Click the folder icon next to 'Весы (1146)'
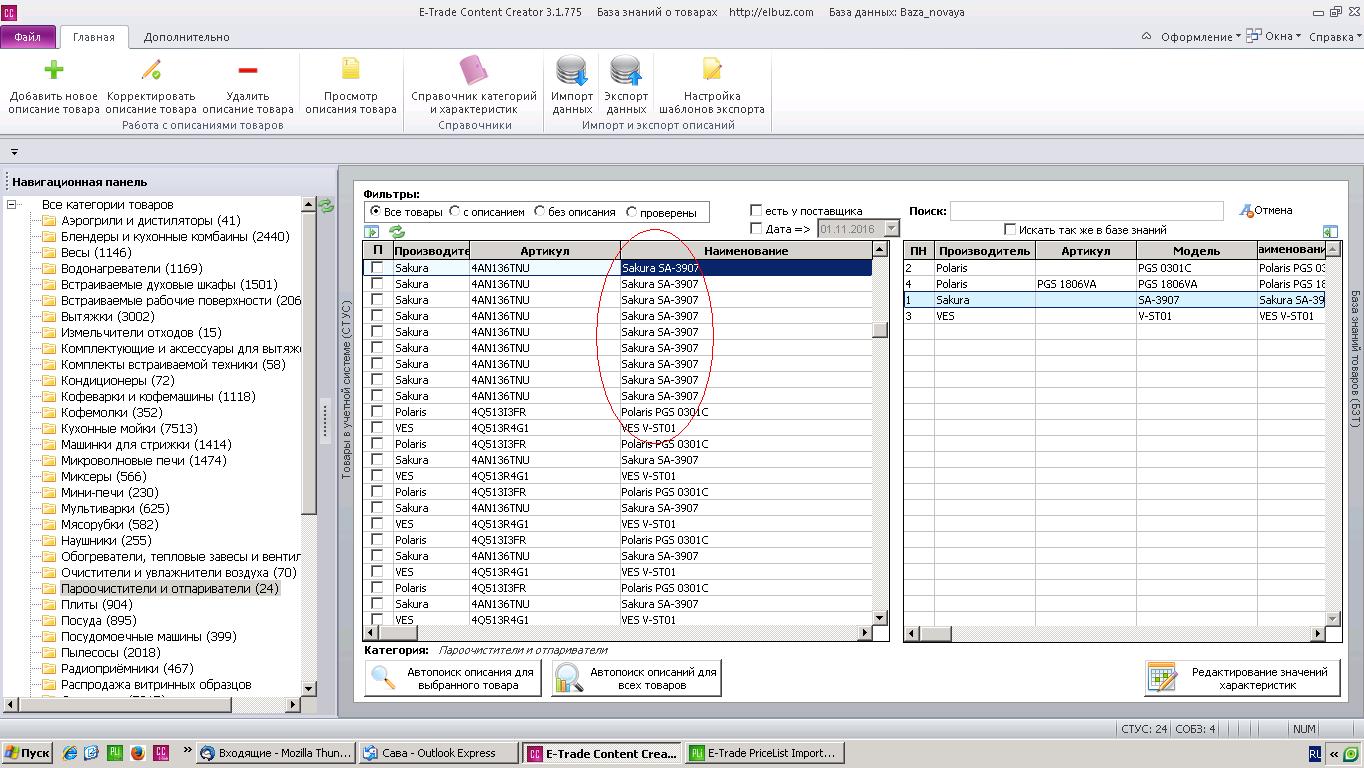 tap(48, 253)
